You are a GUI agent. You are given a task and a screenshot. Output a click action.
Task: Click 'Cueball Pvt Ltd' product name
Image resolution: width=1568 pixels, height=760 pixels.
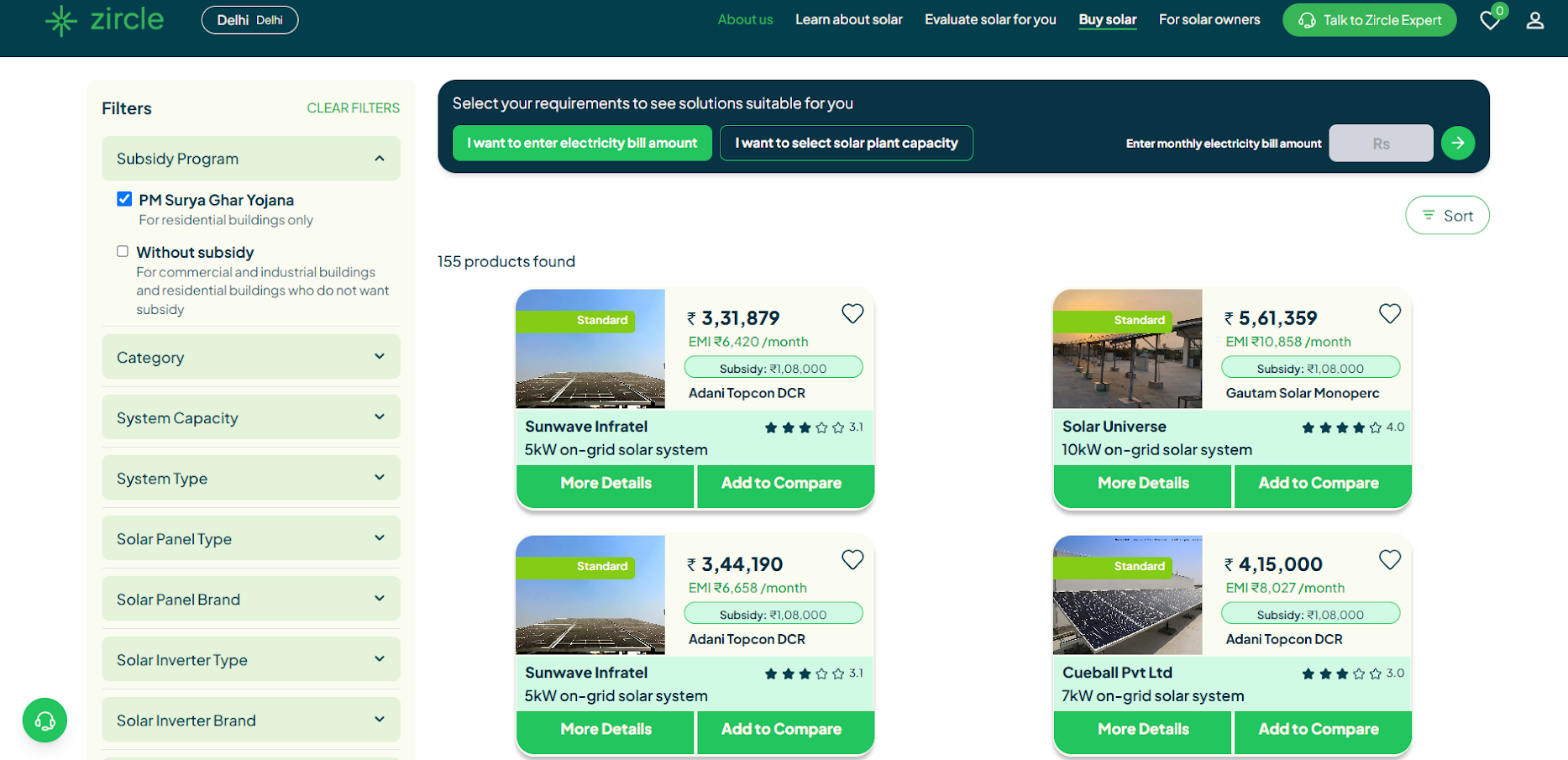(1117, 673)
